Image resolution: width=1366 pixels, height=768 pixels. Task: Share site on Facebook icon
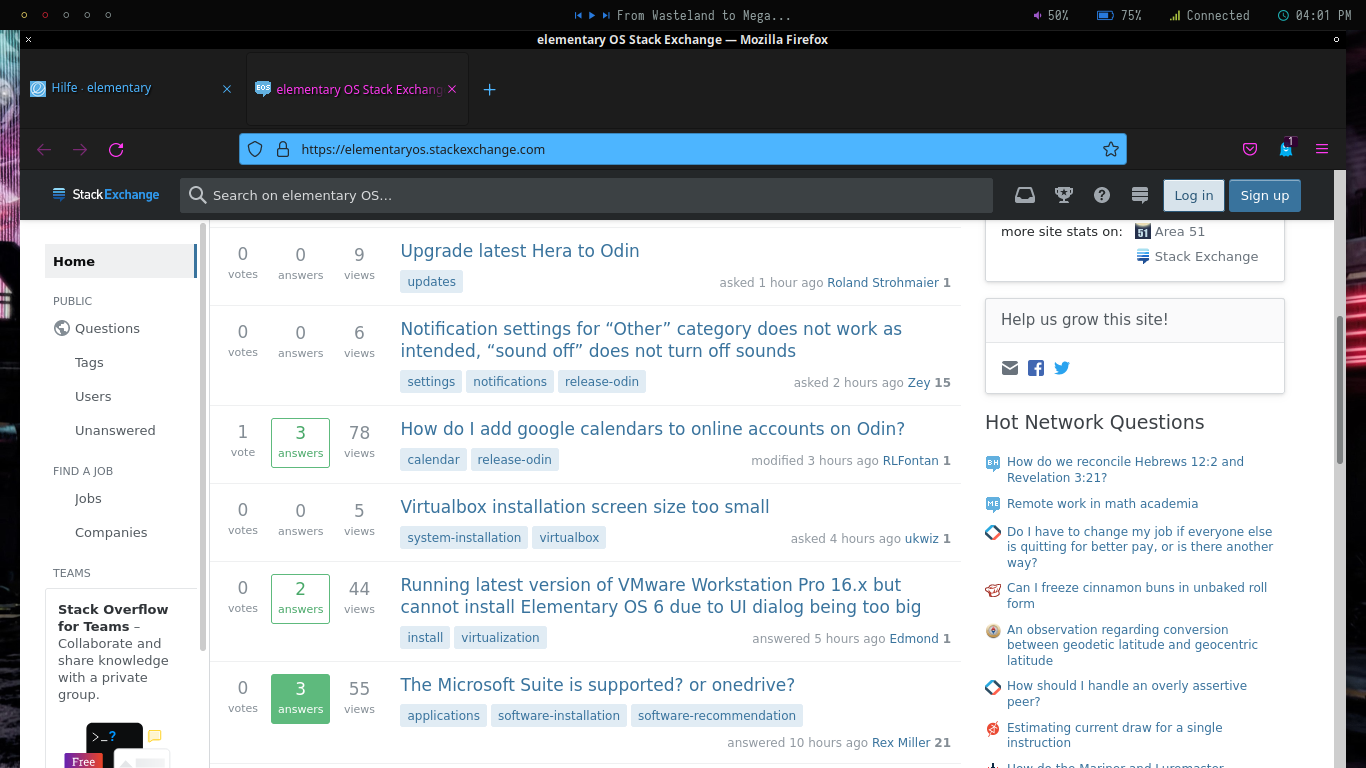1036,368
